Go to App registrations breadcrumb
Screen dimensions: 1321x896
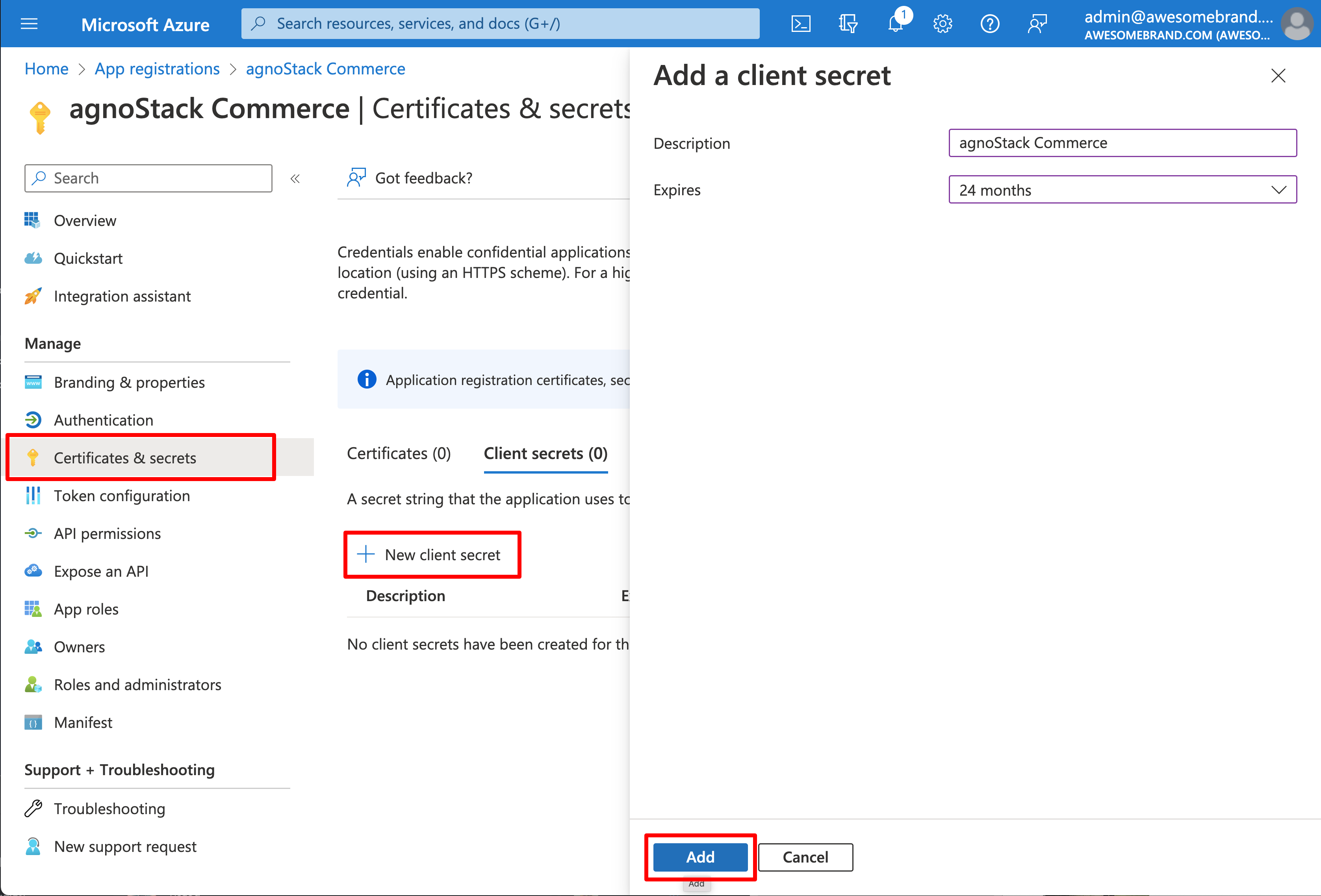157,69
